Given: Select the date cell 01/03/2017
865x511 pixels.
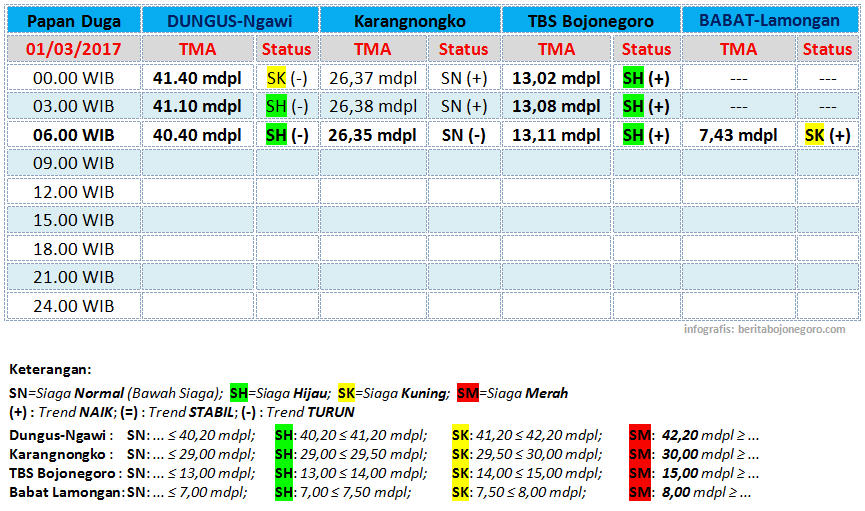Looking at the screenshot, I should pos(72,49).
